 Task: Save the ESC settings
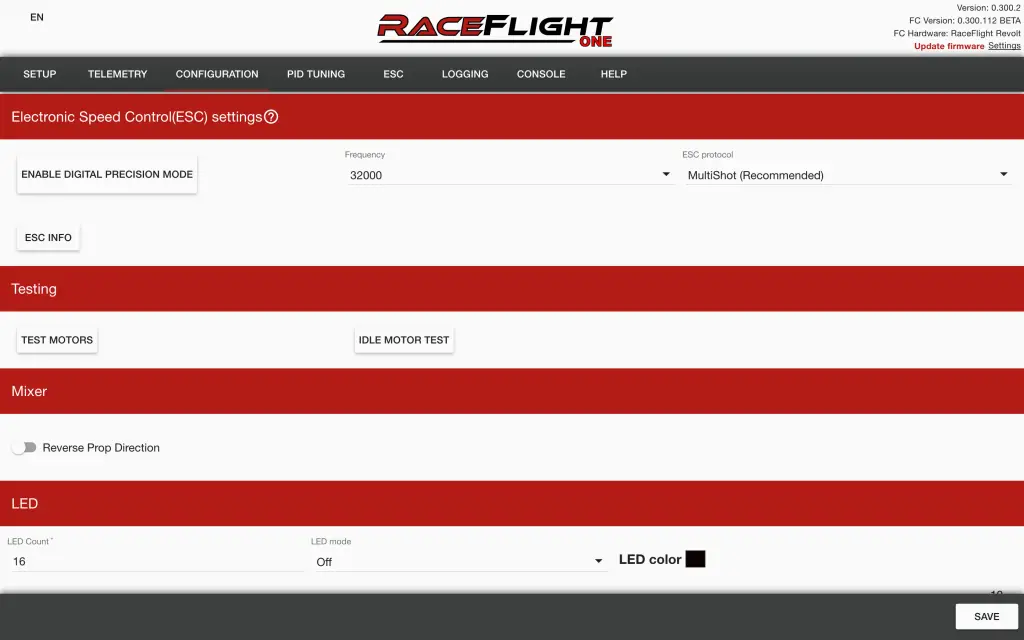click(x=986, y=616)
